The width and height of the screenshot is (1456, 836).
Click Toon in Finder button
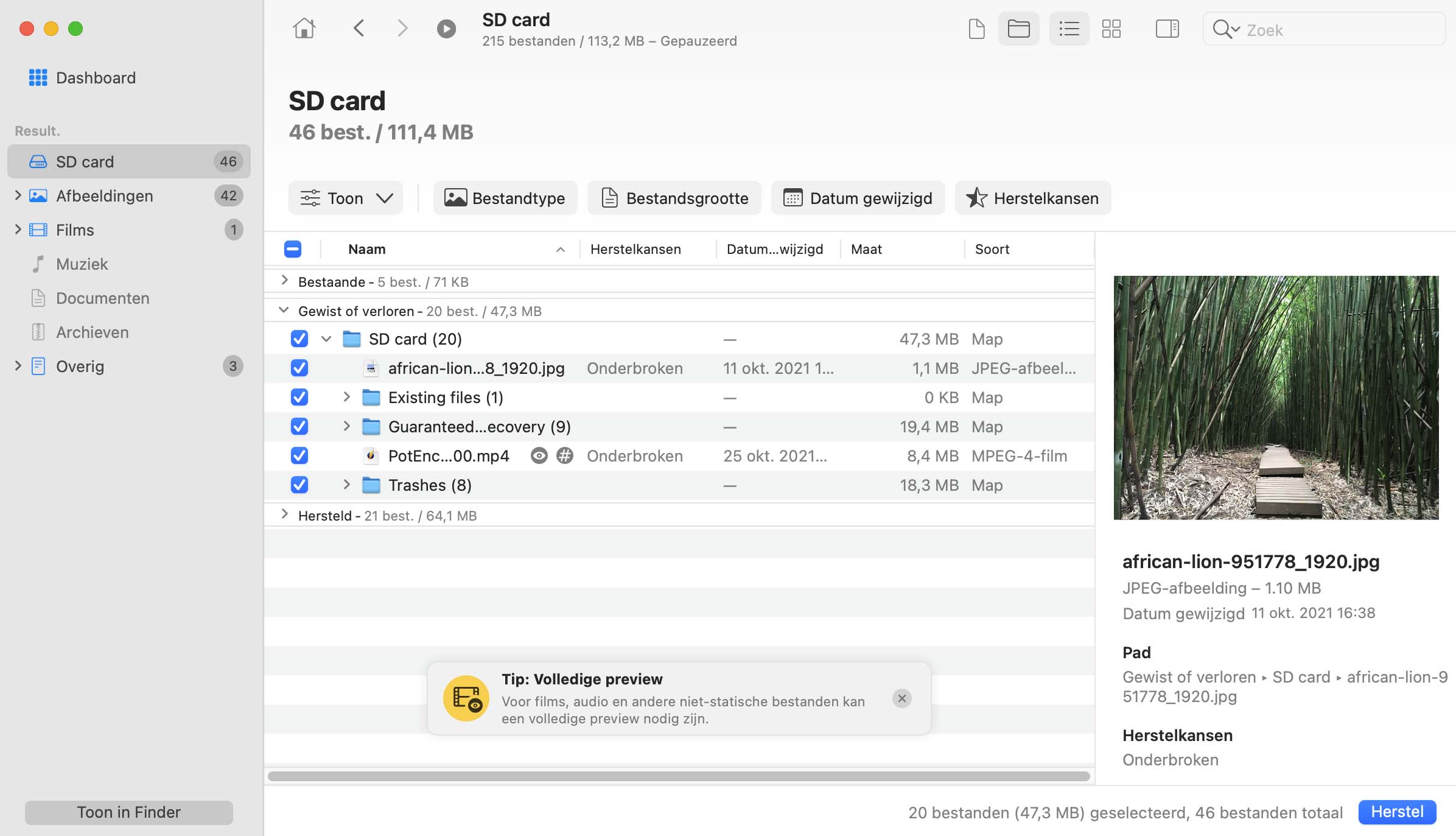click(x=129, y=812)
